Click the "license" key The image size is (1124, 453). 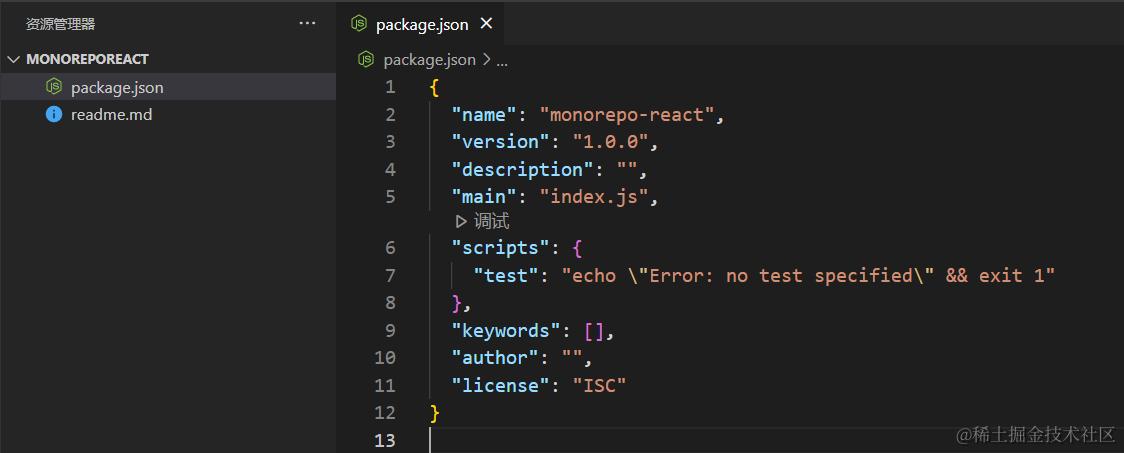click(500, 386)
